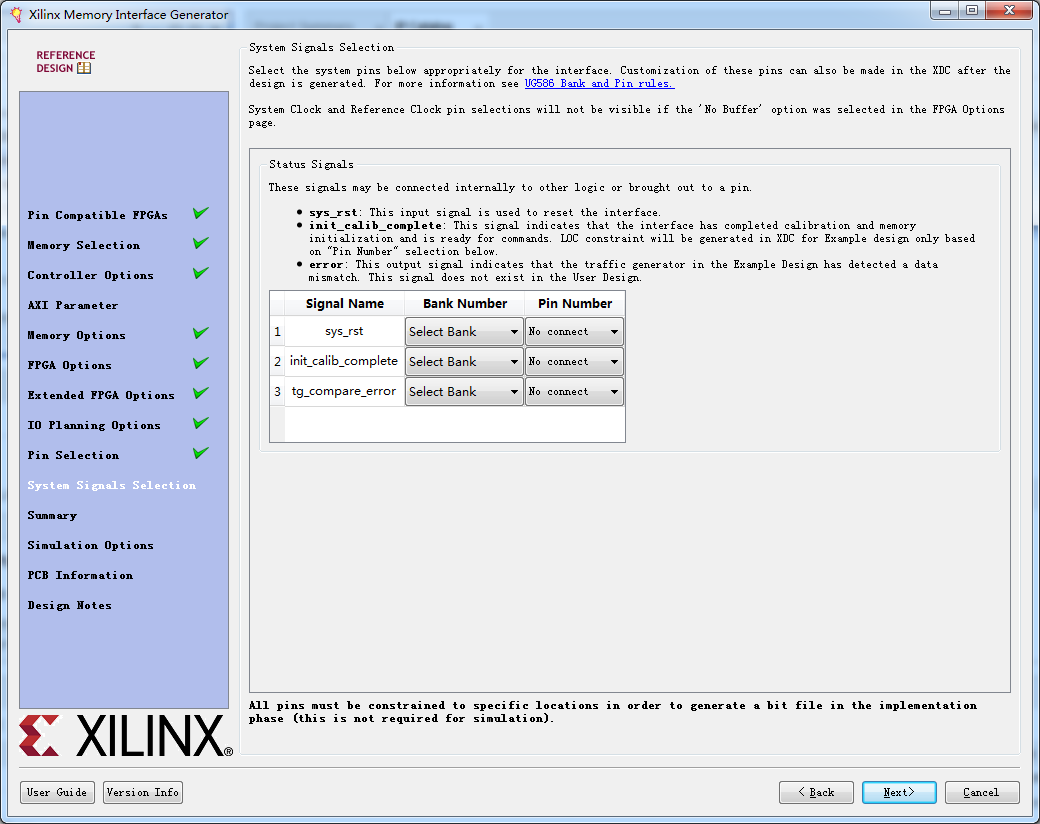1040x824 pixels.
Task: Go to Controller Options step
Action: pyautogui.click(x=90, y=275)
